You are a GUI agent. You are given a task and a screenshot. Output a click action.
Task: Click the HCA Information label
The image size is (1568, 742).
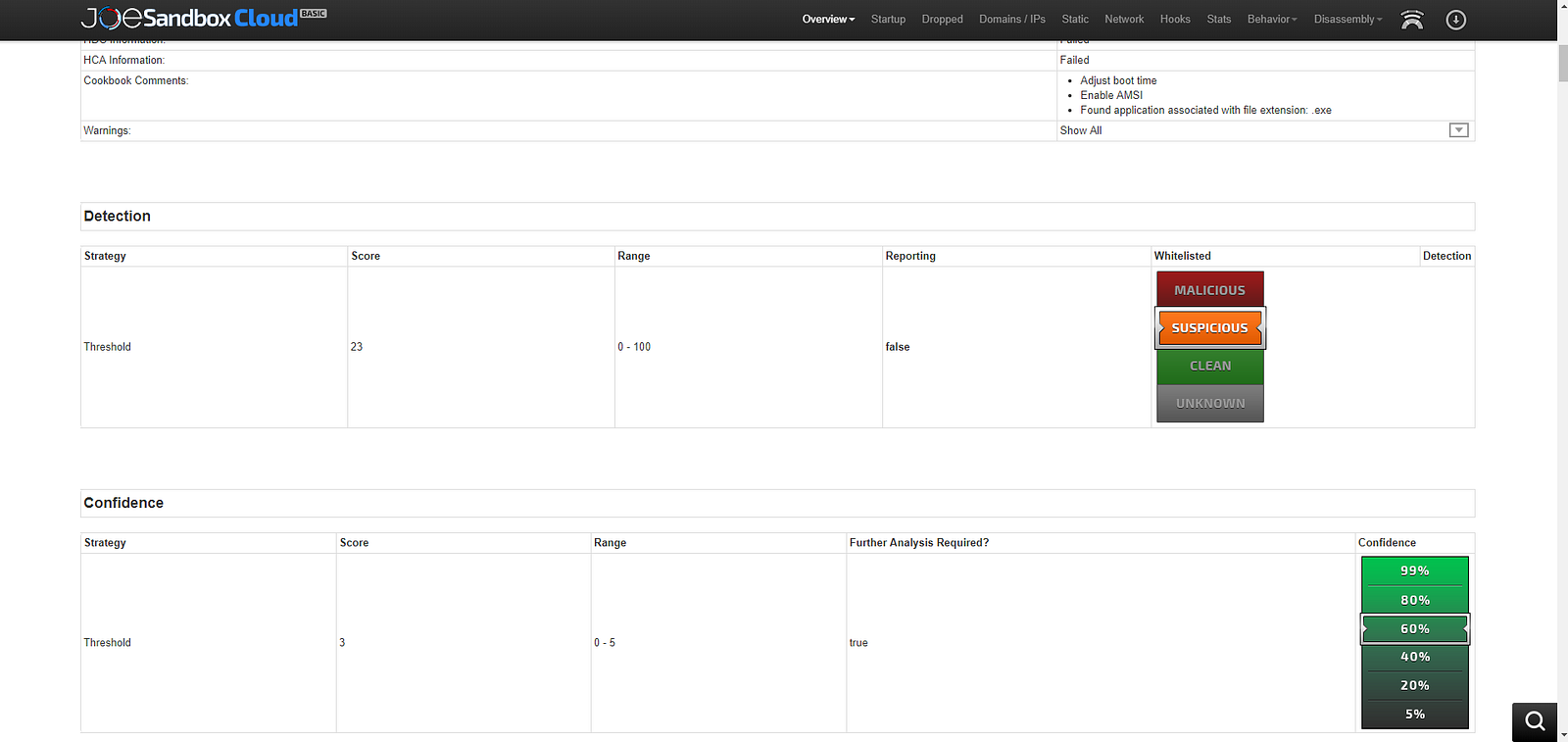pos(124,60)
